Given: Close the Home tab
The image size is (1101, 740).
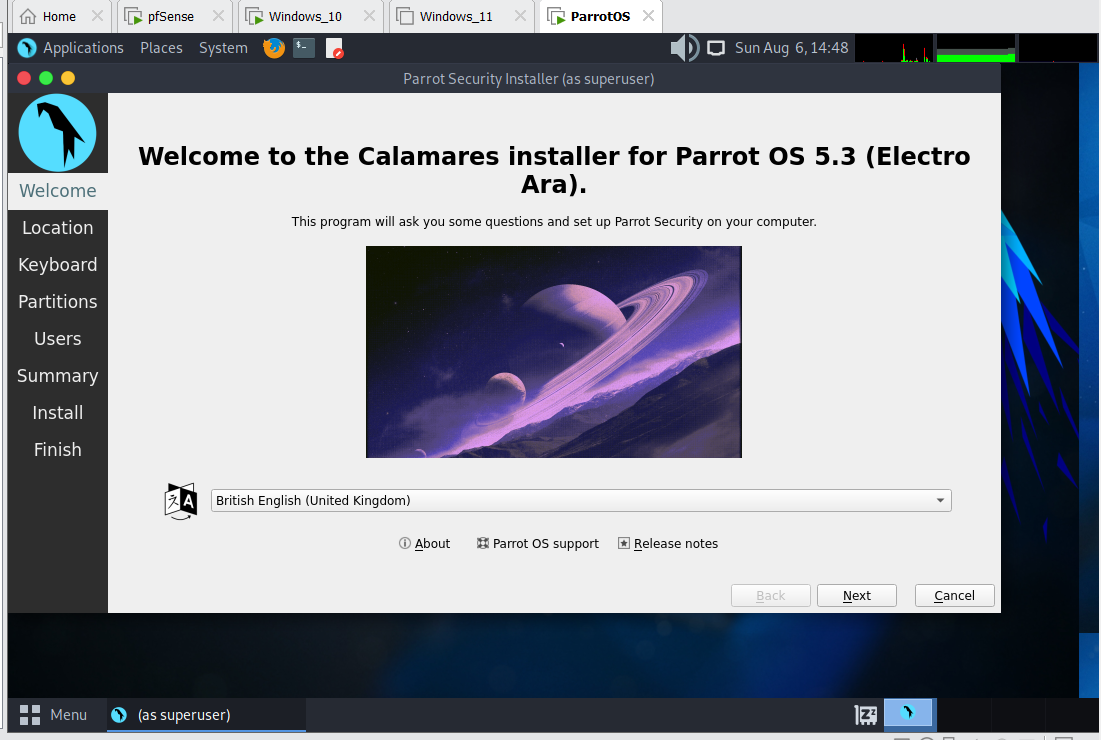Looking at the screenshot, I should point(98,15).
